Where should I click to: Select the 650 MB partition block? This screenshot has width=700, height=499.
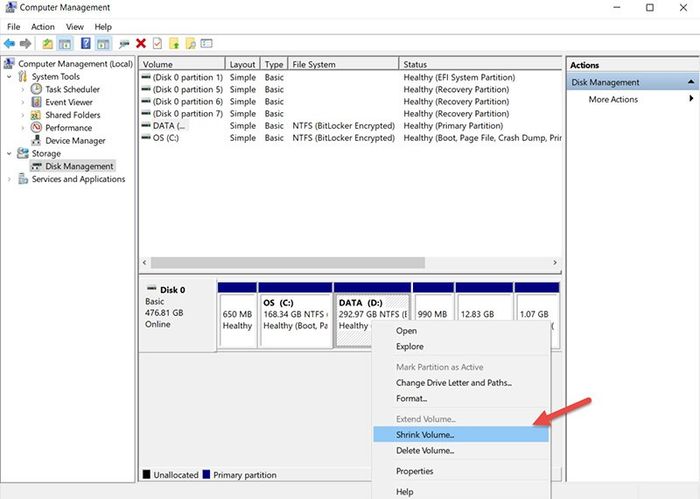coord(237,315)
